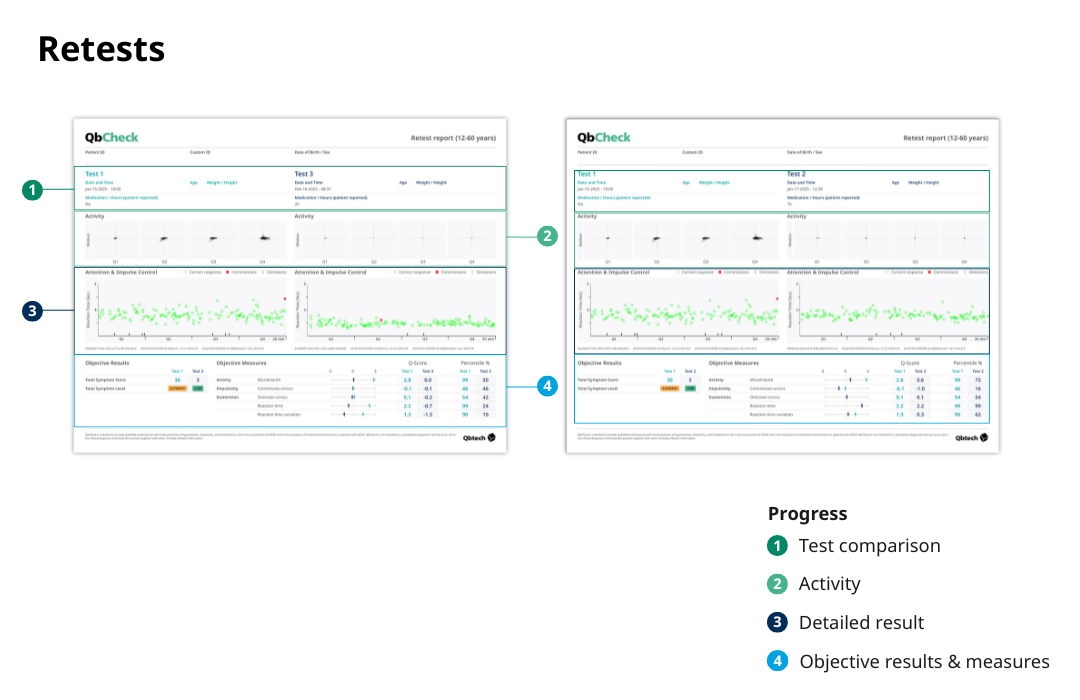Screen dimensions: 1080x700
Task: Toggle the Commissions red dot legend marker
Action: click(x=229, y=272)
